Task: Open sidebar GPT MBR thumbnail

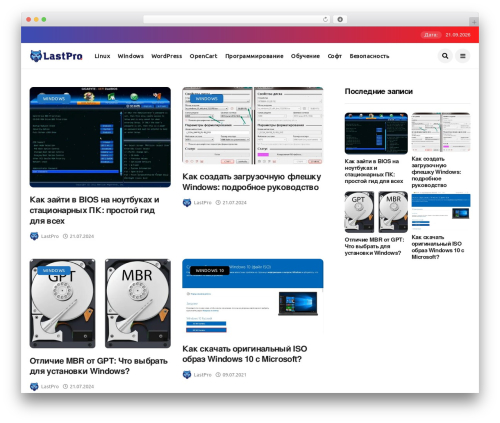Action: [376, 212]
